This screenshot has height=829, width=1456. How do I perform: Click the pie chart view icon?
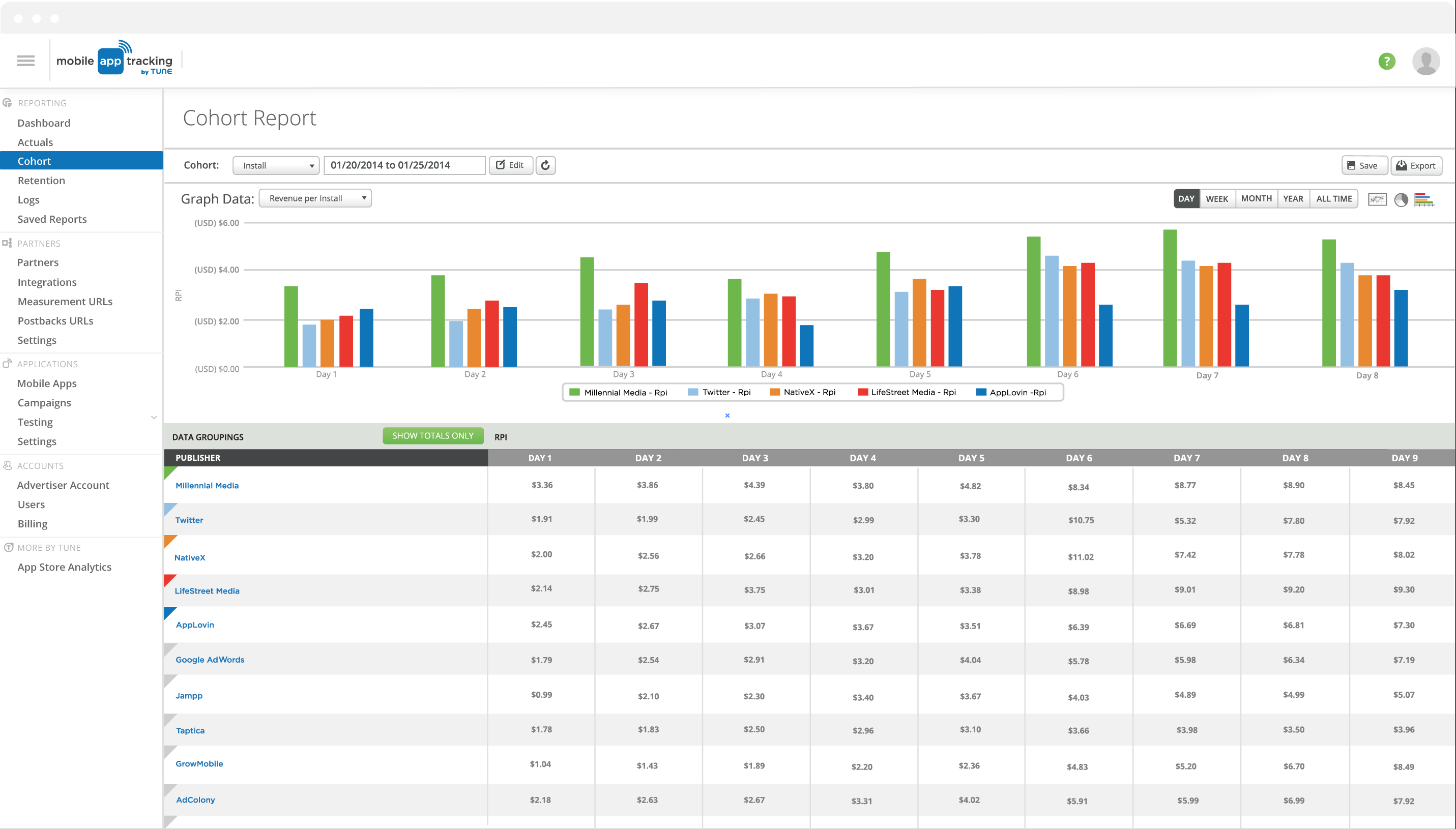(x=1400, y=199)
